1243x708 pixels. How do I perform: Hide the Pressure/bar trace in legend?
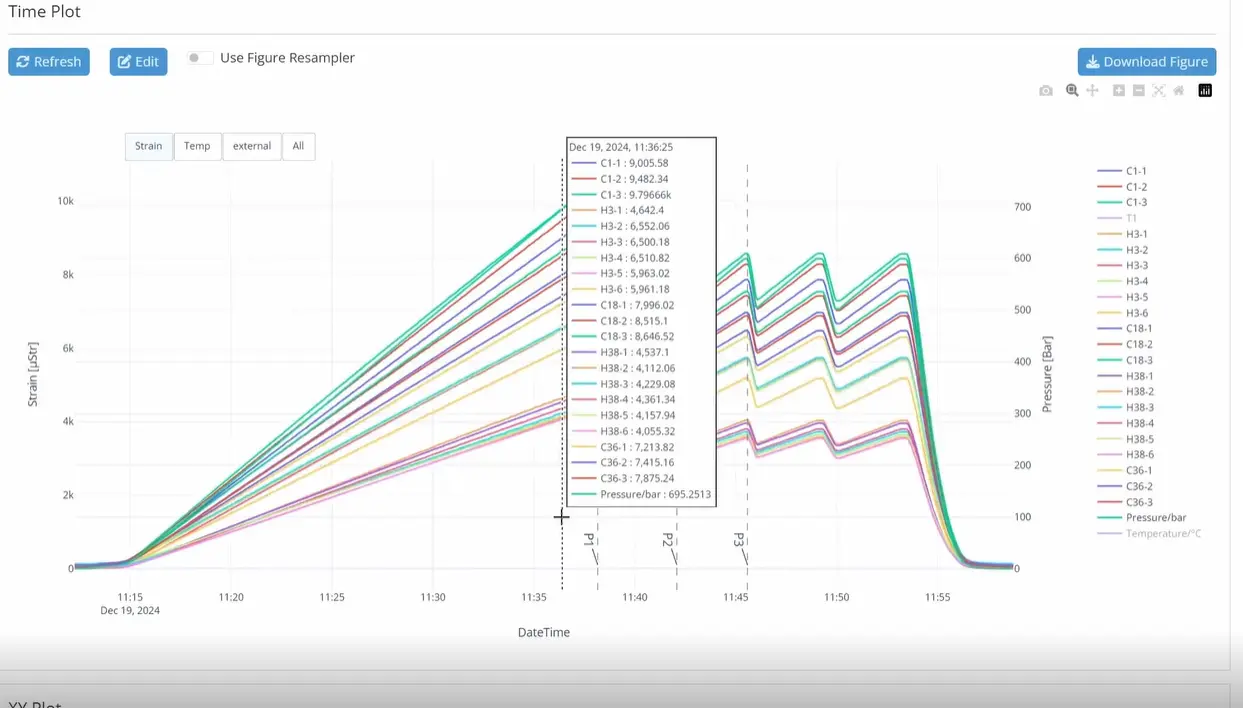point(1156,518)
